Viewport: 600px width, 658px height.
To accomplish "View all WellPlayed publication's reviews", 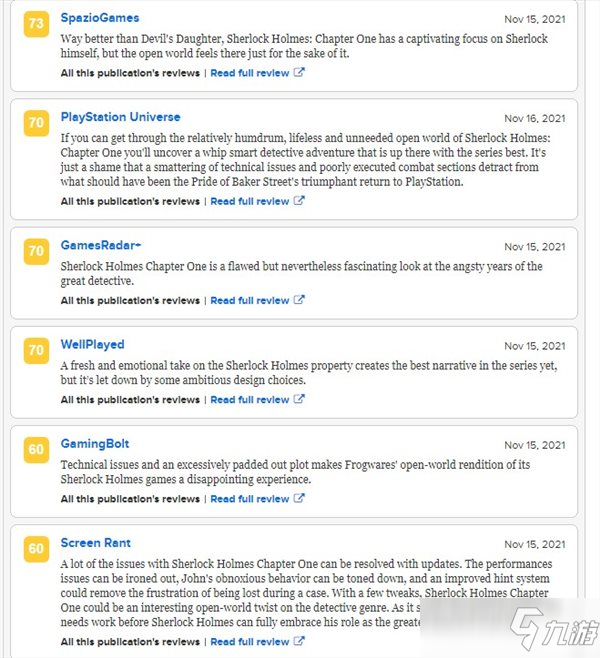I will 130,400.
